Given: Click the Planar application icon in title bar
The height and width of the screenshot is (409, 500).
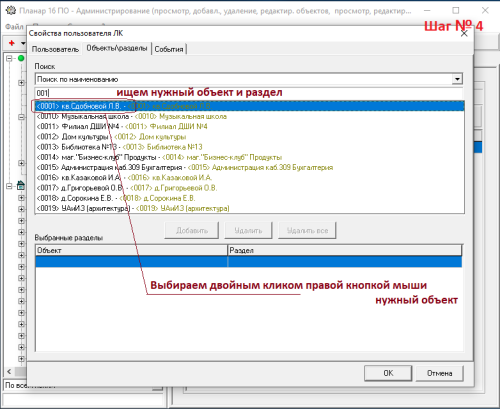Looking at the screenshot, I should (x=11, y=10).
